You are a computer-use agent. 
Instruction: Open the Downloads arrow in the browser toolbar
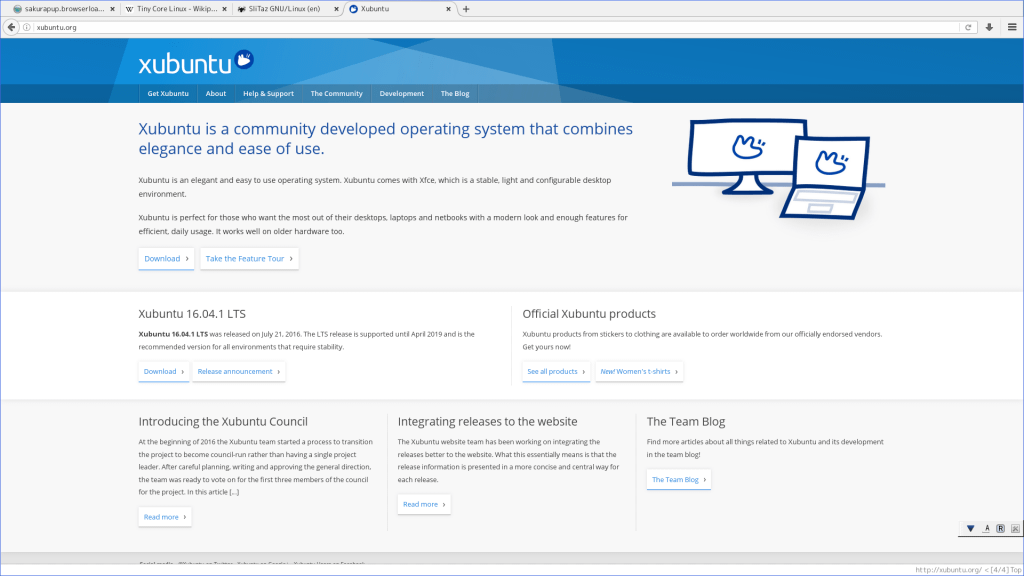[x=989, y=27]
